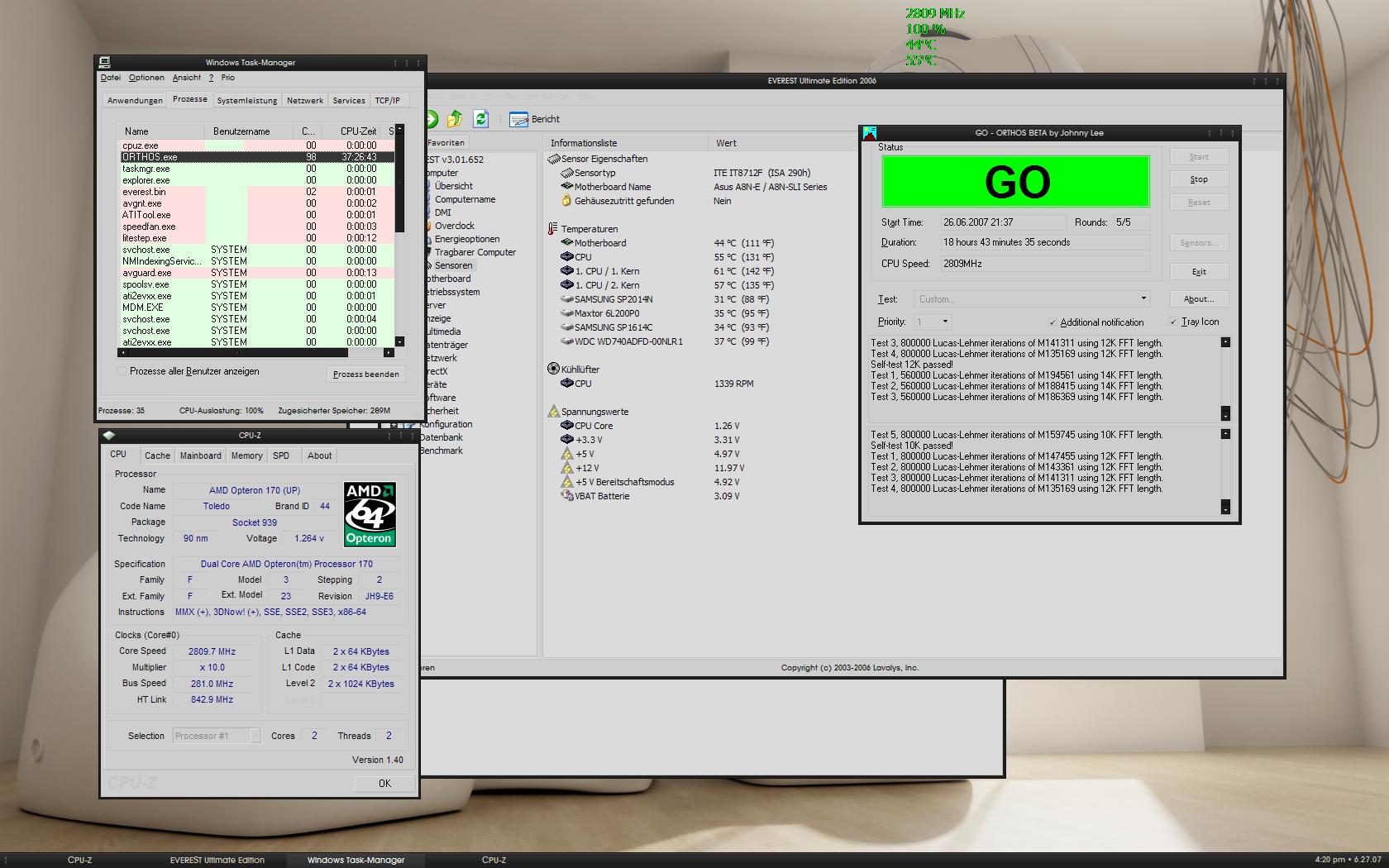Click the Exit button in ORTHOS
Screen dimensions: 1389x868
(1199, 272)
